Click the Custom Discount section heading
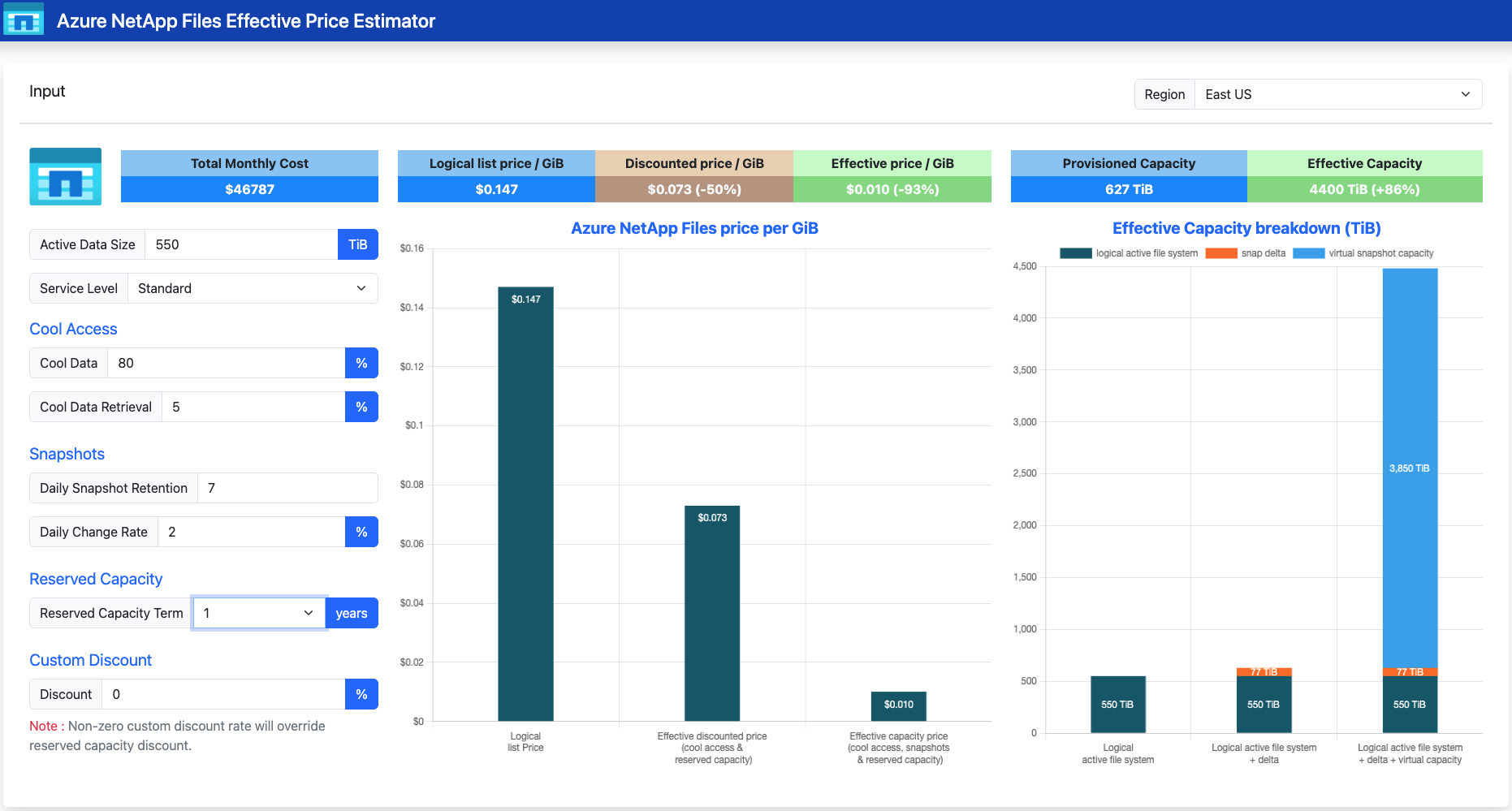 pyautogui.click(x=90, y=660)
